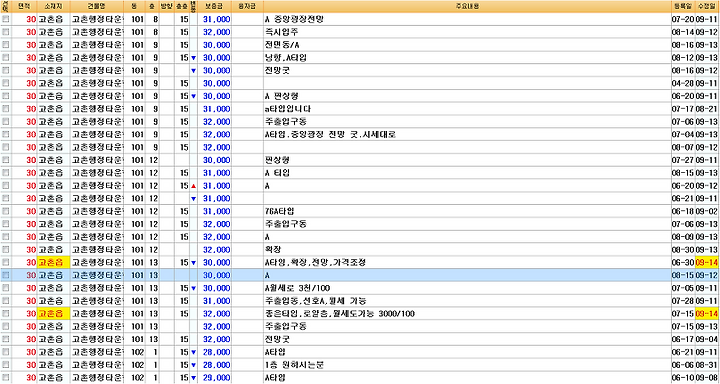Click the highlighted 09-14 date in the row registered 07-15, 좋은타입
This screenshot has width=720, height=384.
coord(707,314)
